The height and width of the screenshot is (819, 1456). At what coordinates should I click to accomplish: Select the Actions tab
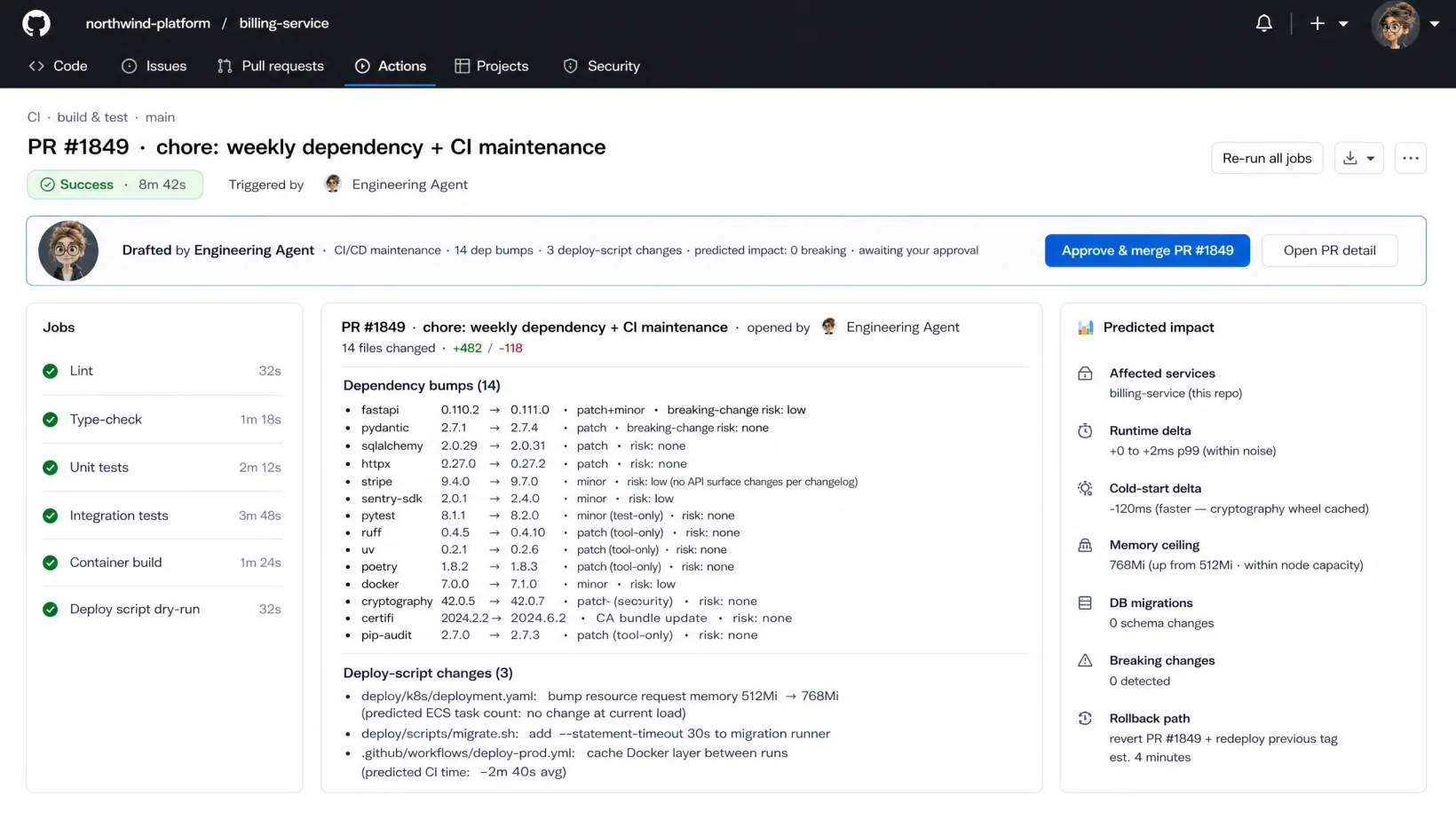point(390,67)
